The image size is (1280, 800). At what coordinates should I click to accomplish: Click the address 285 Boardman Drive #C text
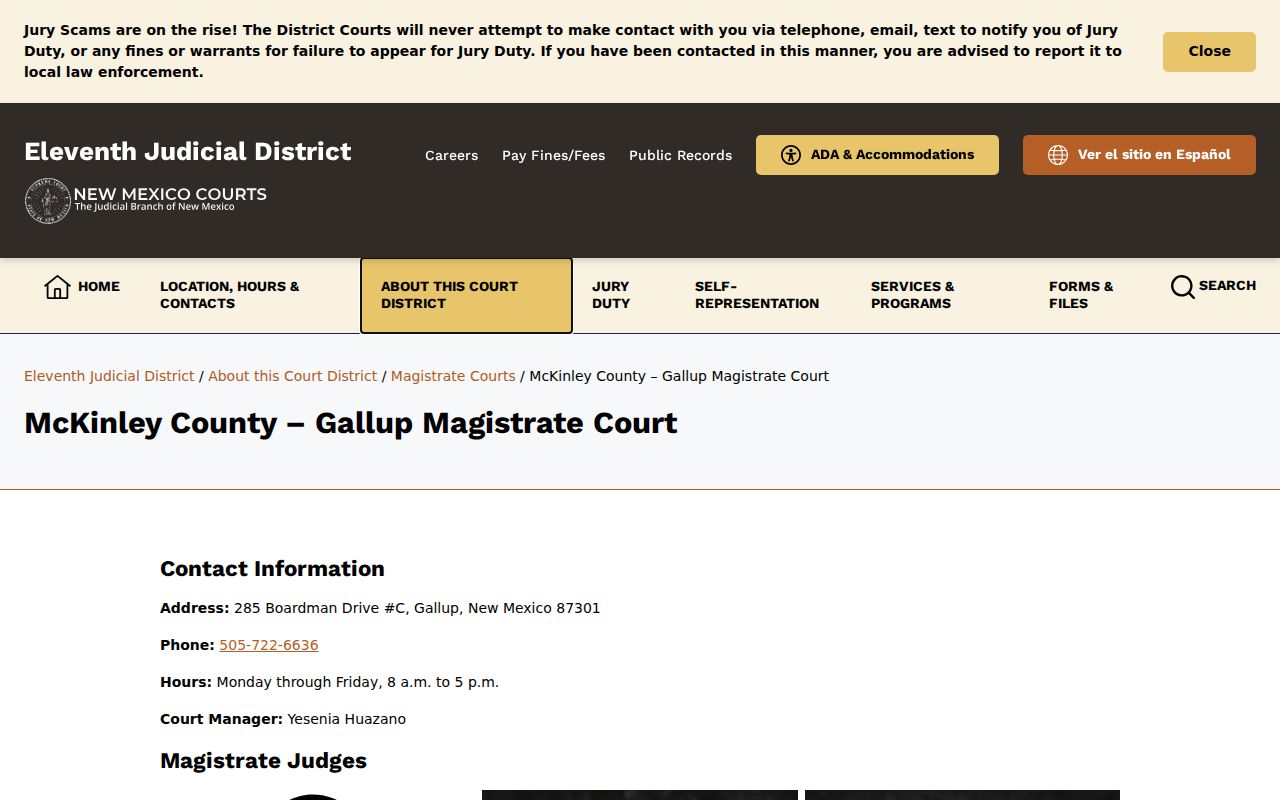[417, 608]
